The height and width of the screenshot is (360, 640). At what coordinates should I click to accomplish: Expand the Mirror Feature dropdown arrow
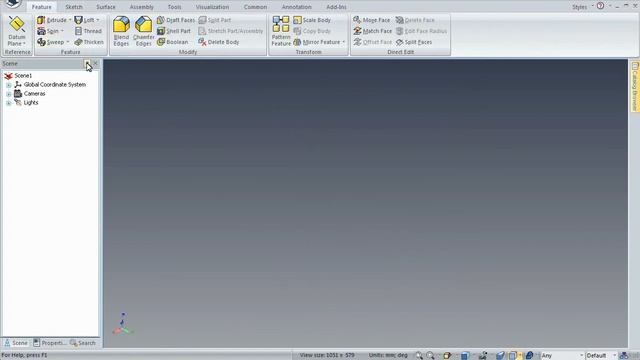(344, 42)
